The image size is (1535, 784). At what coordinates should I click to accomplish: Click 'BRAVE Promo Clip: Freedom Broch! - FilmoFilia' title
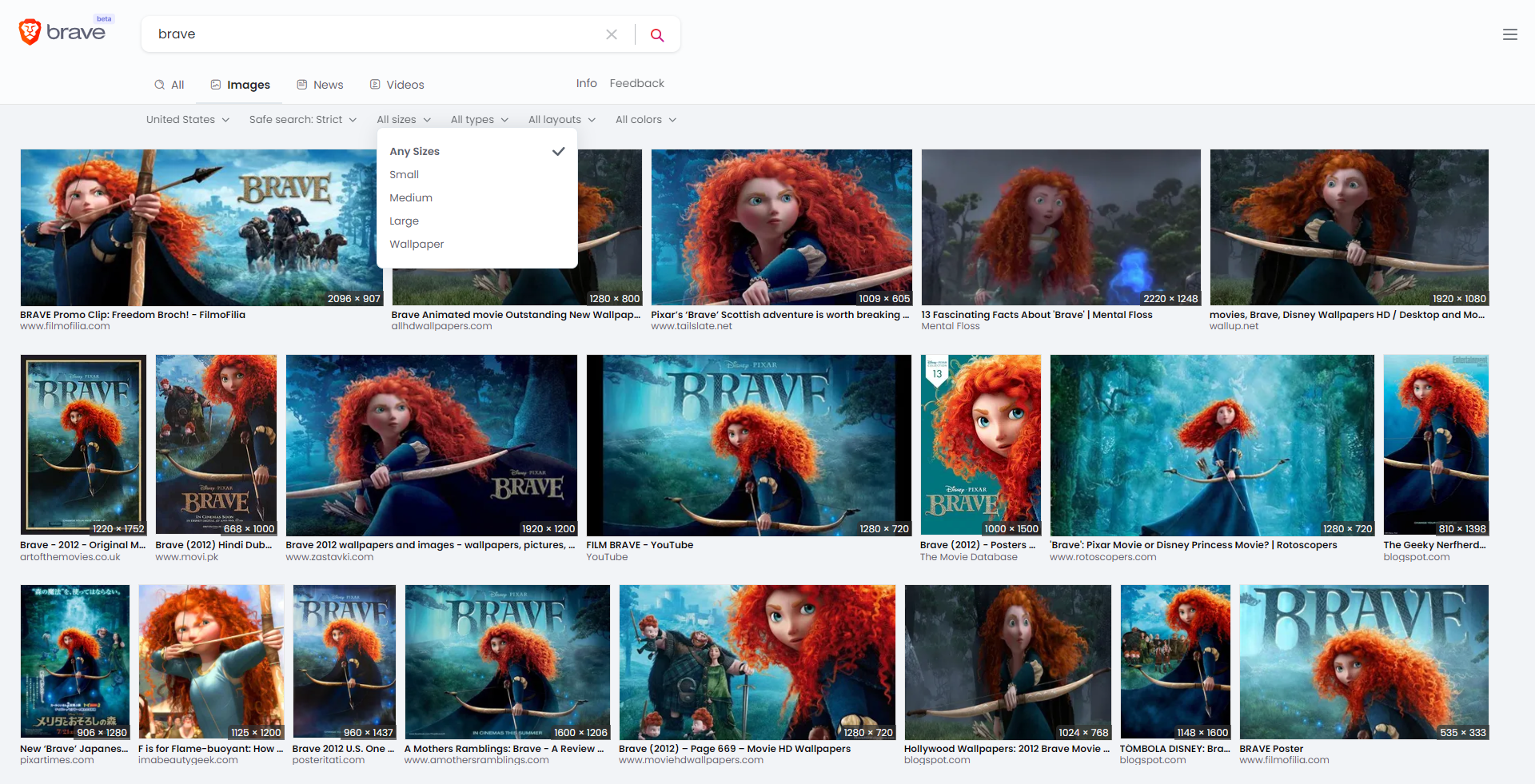pyautogui.click(x=133, y=315)
